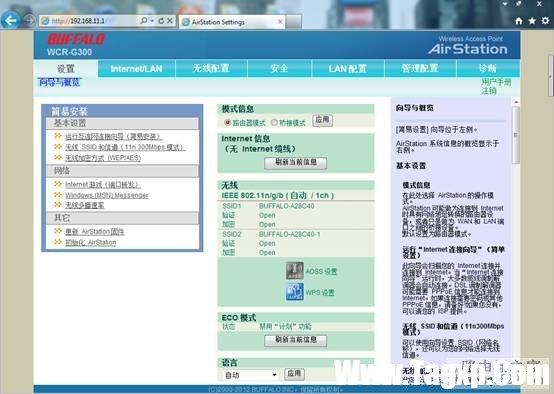Switch to the 设置 tab
Image resolution: width=554 pixels, height=394 pixels.
pos(66,69)
